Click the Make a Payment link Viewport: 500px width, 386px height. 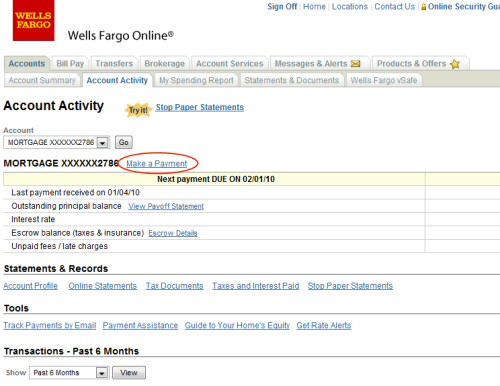pos(157,164)
